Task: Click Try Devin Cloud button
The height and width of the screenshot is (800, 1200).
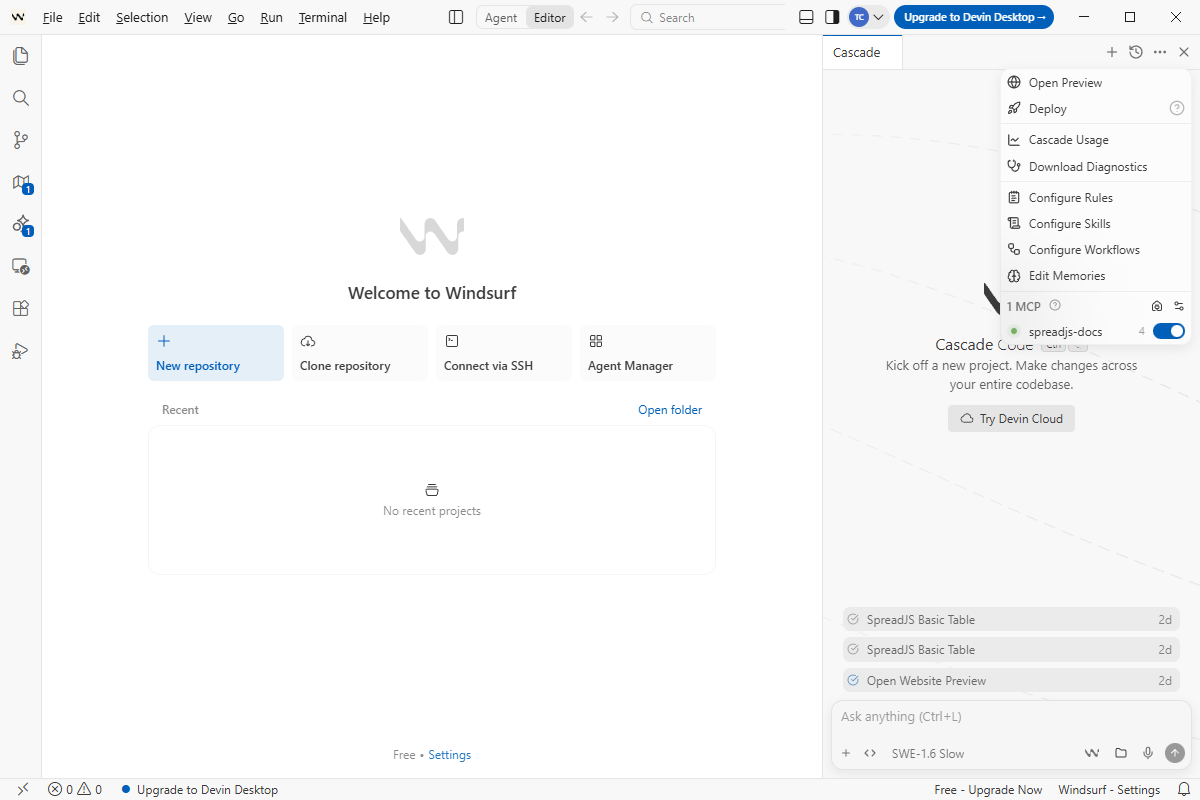Action: point(1011,419)
